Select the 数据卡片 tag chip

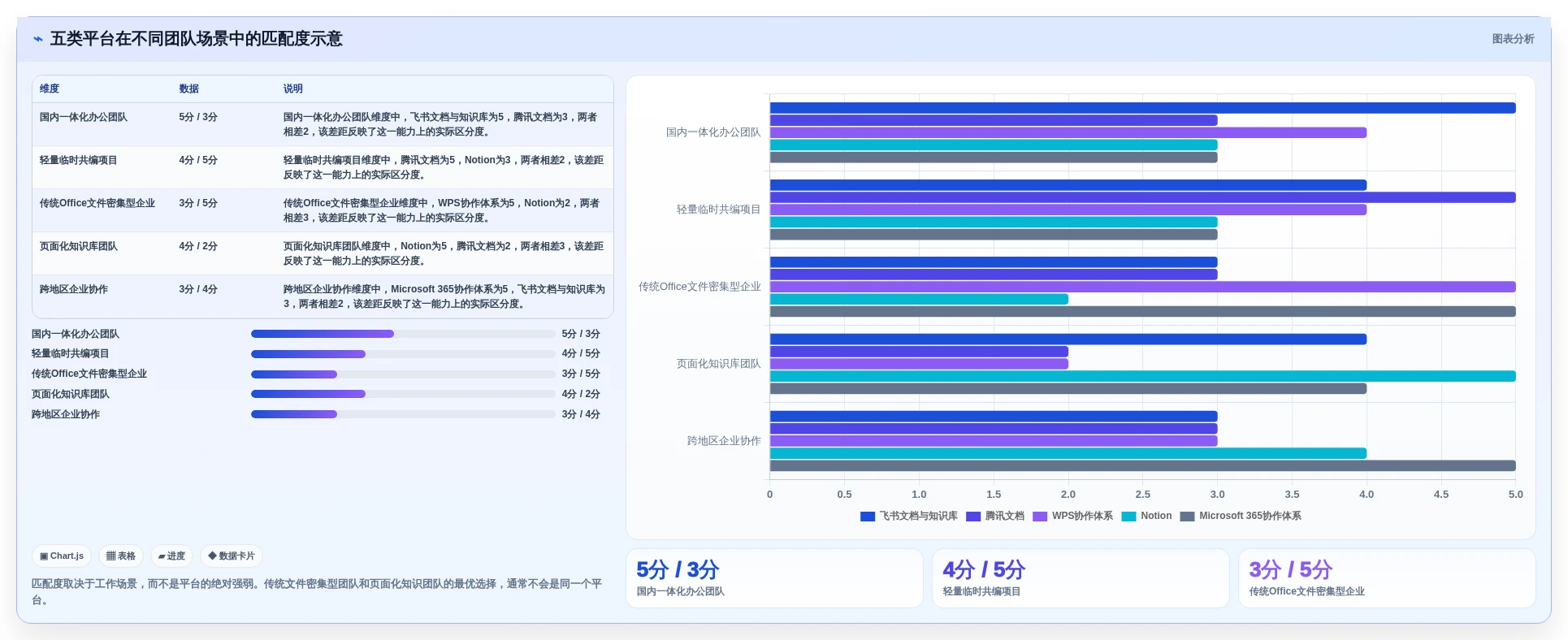click(x=232, y=556)
